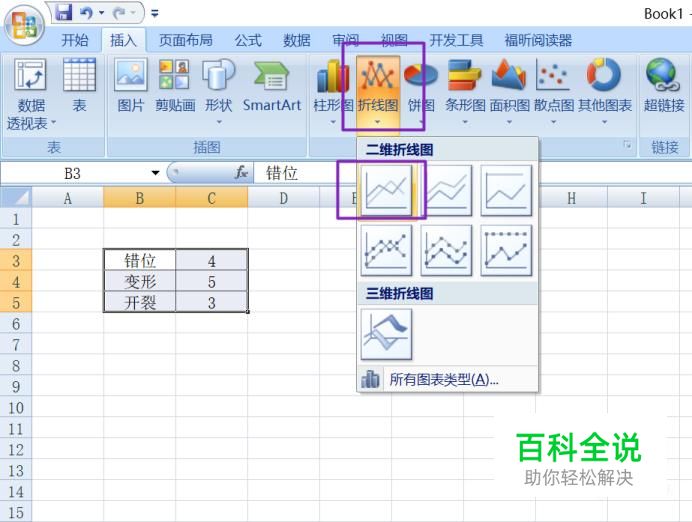Open 所有图表类型(A)... dialog
Viewport: 692px width, 522px height.
coord(448,379)
